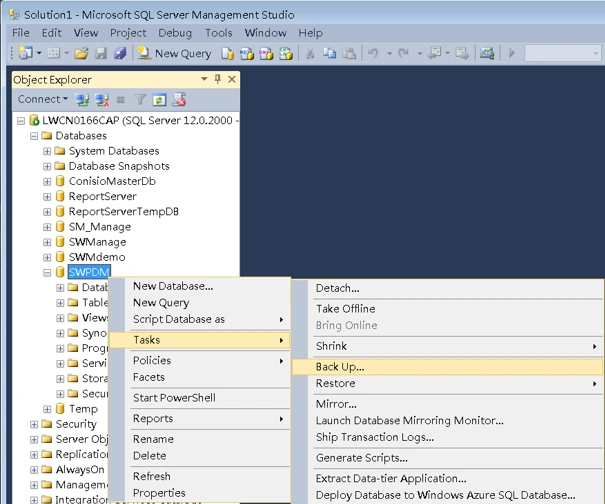Click the Copy icon in toolbar
Viewport: 605px width, 504px height.
tap(329, 53)
